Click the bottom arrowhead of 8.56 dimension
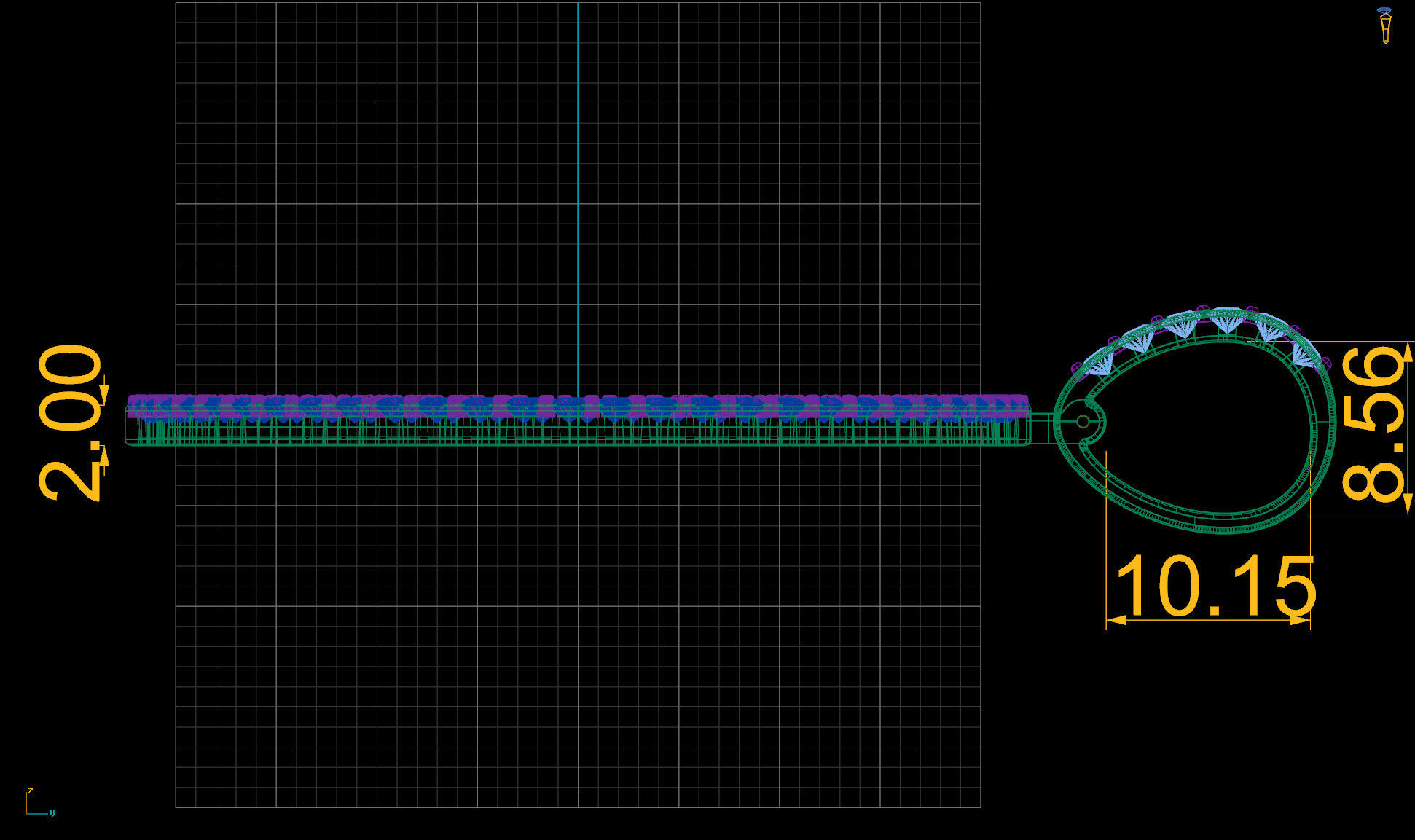 coord(1408,503)
